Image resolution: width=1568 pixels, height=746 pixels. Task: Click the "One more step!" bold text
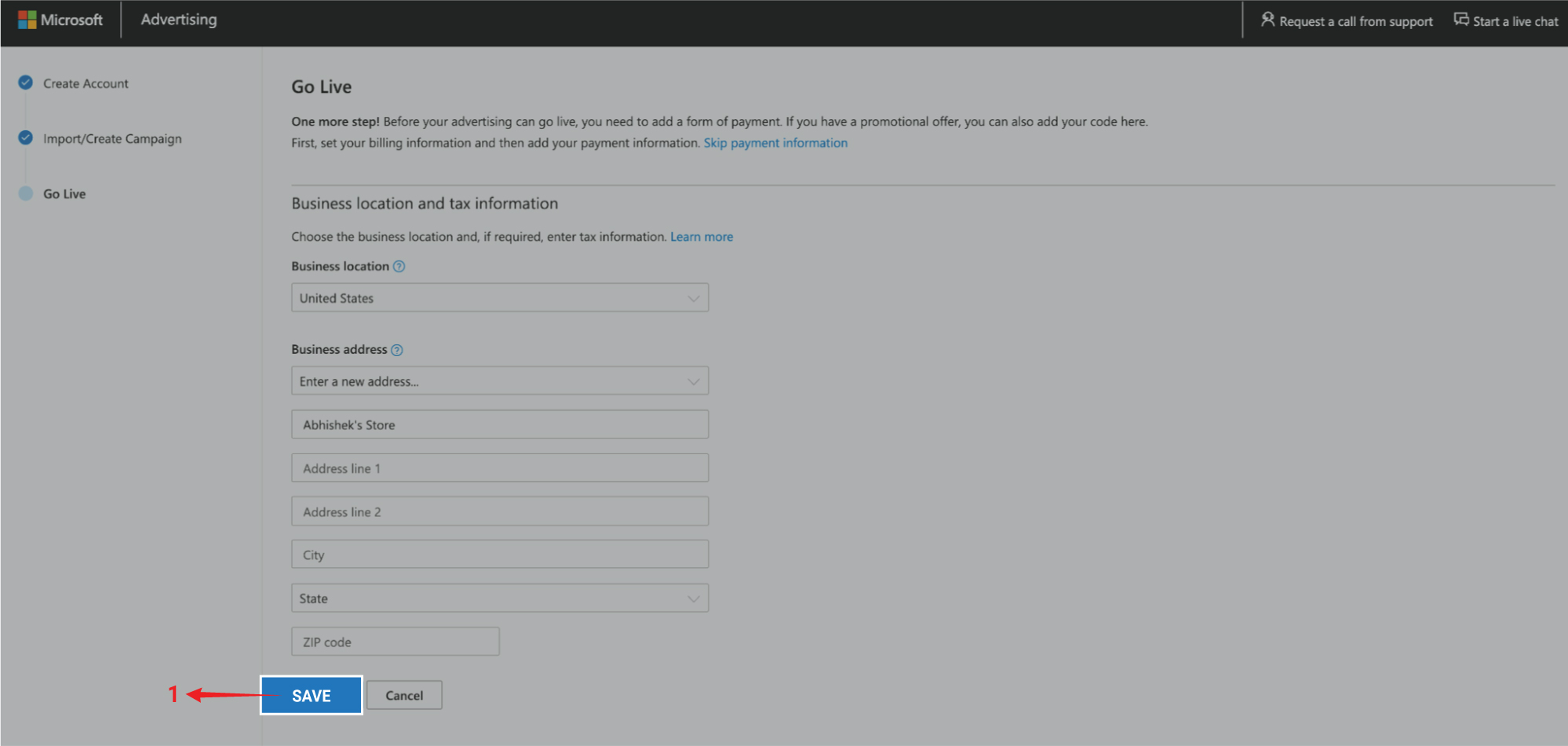click(335, 122)
